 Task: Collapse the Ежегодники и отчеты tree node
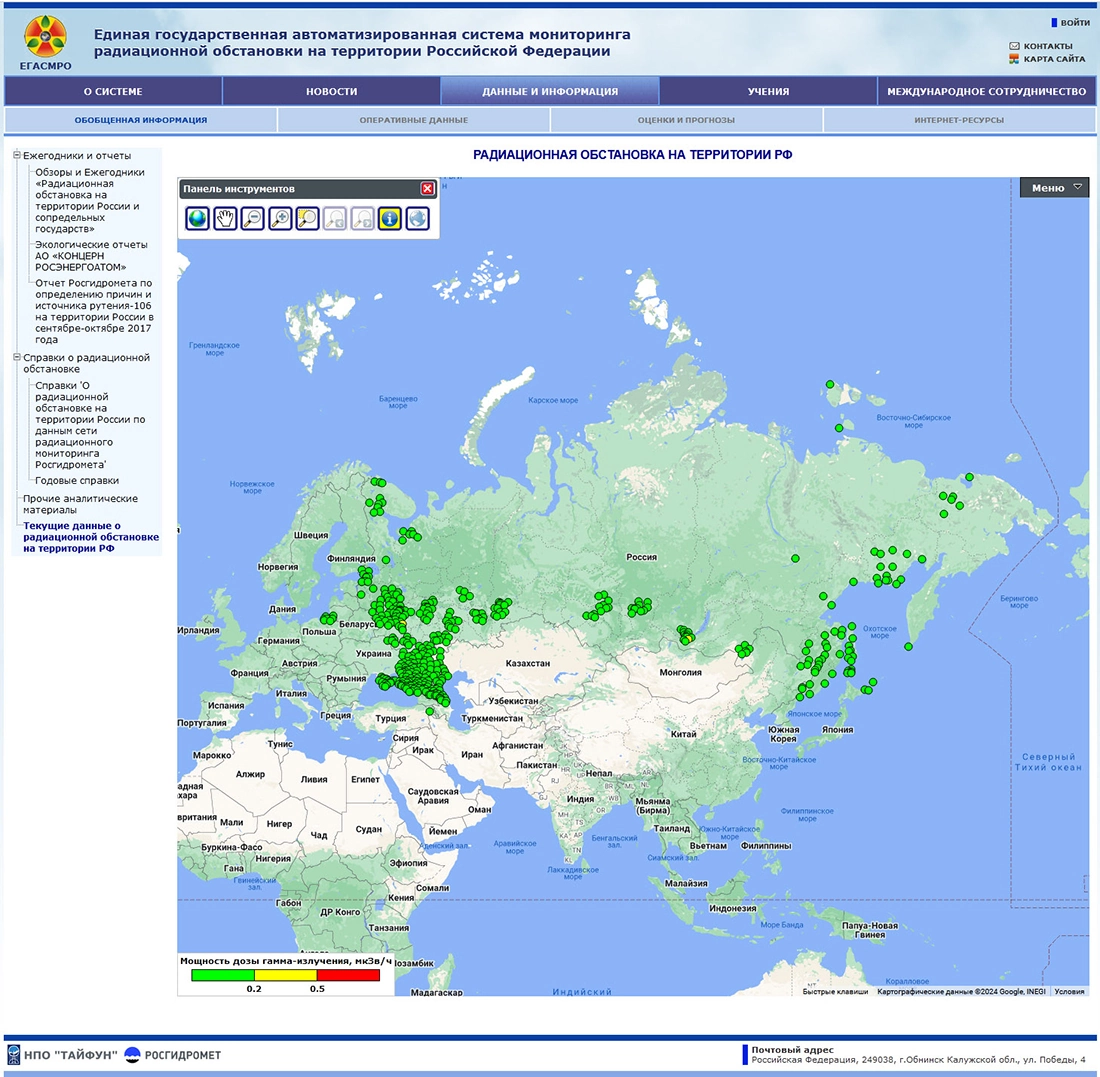16,155
